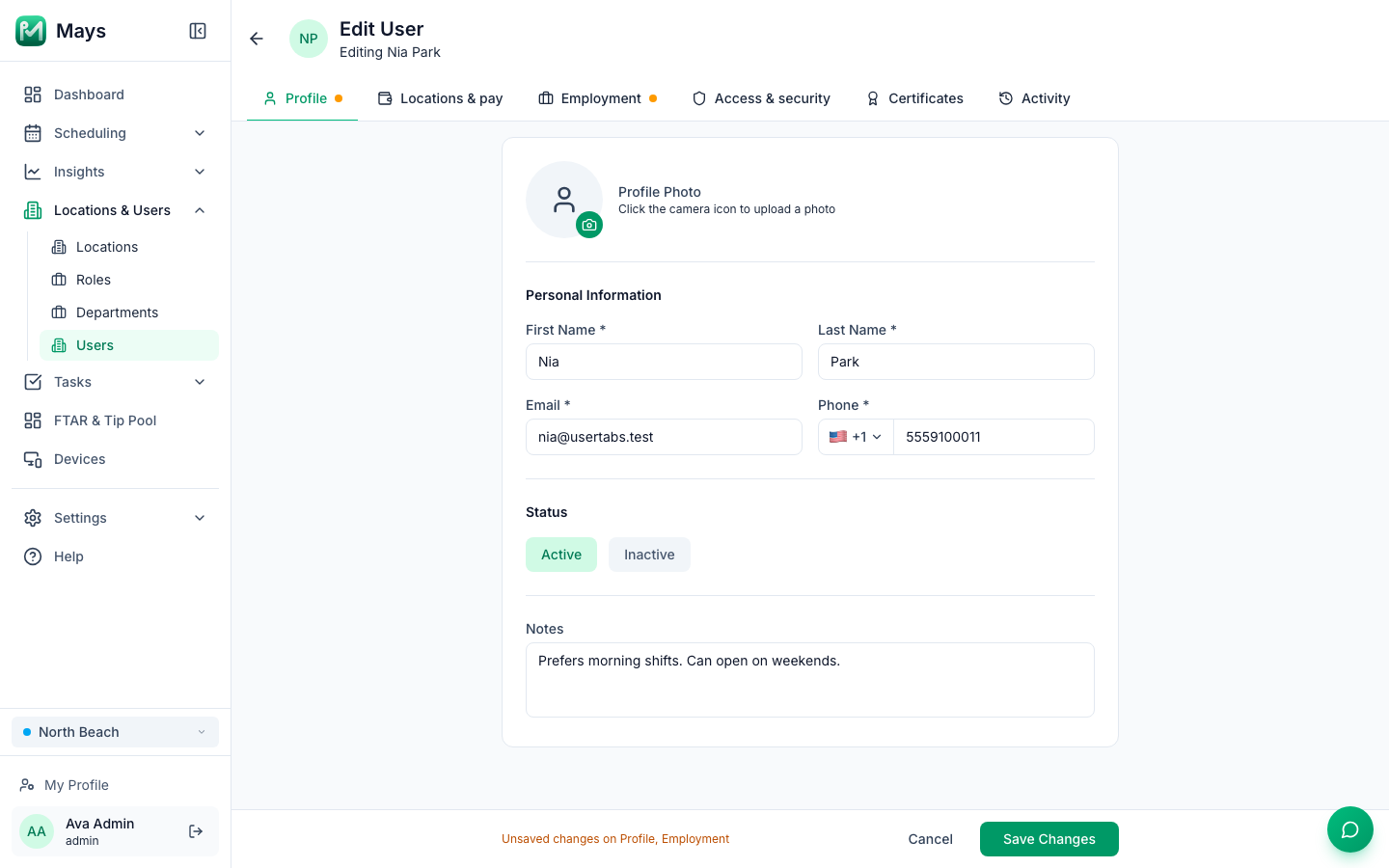The width and height of the screenshot is (1389, 868).
Task: Set status to Active
Action: tap(561, 555)
